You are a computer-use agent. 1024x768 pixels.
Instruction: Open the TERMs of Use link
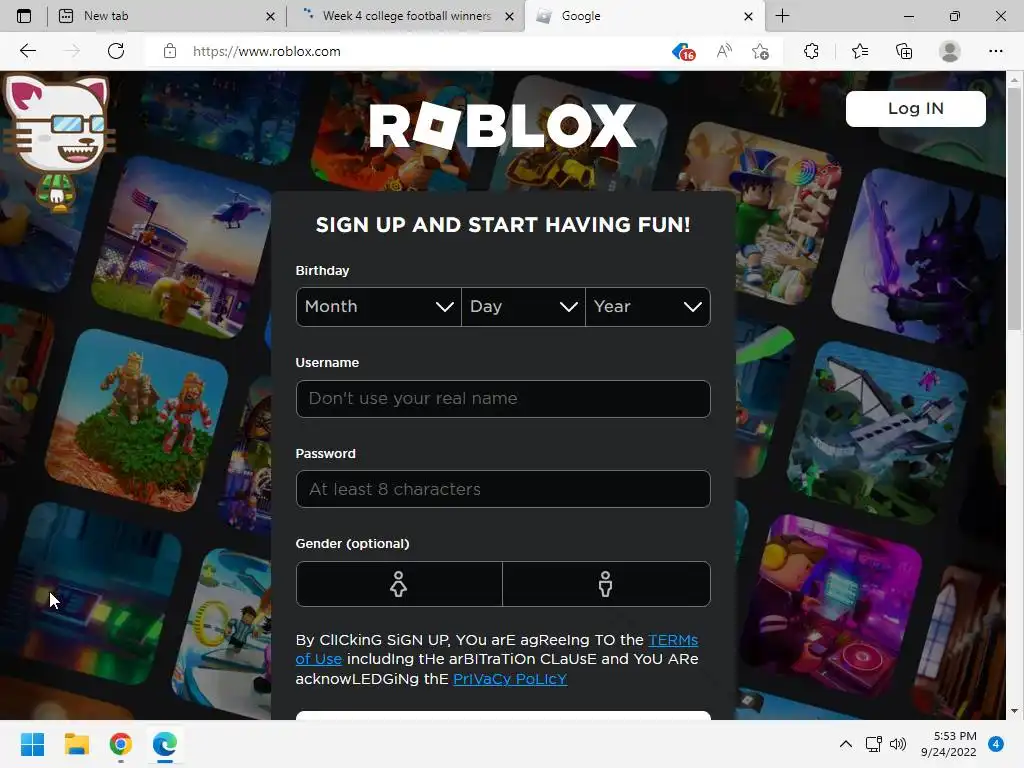pos(673,640)
